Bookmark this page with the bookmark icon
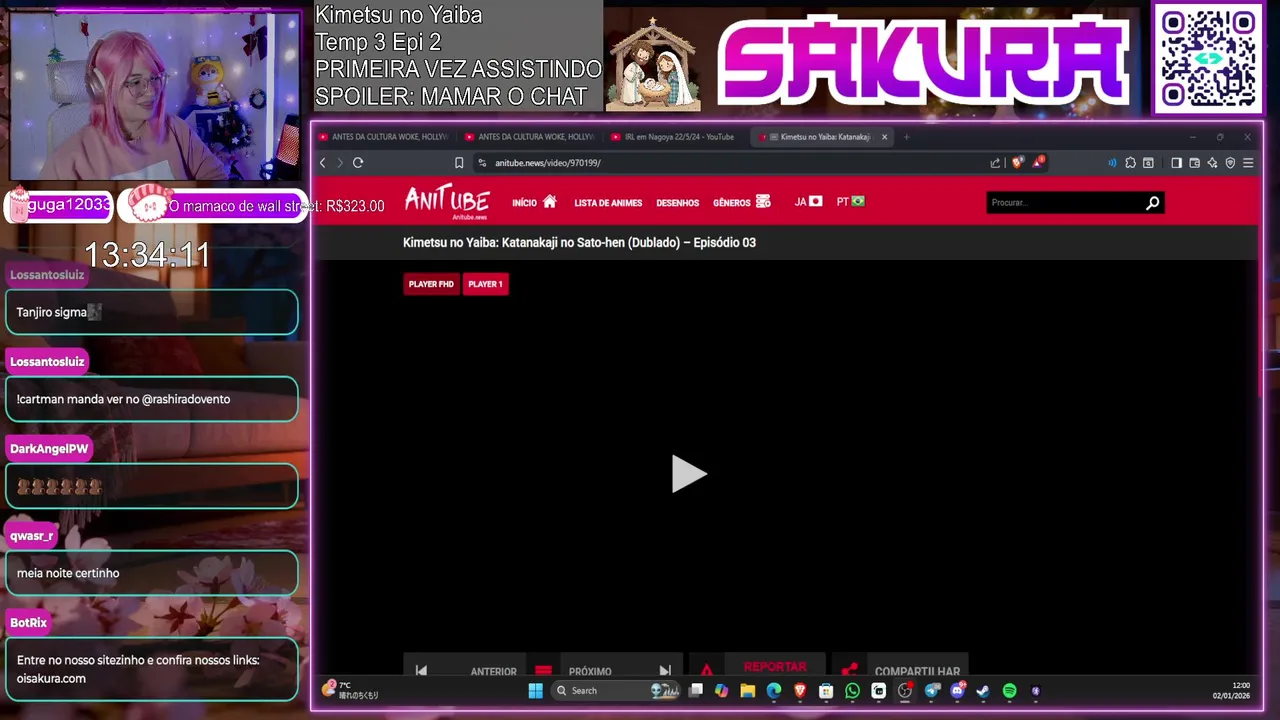This screenshot has height=720, width=1280. click(459, 163)
